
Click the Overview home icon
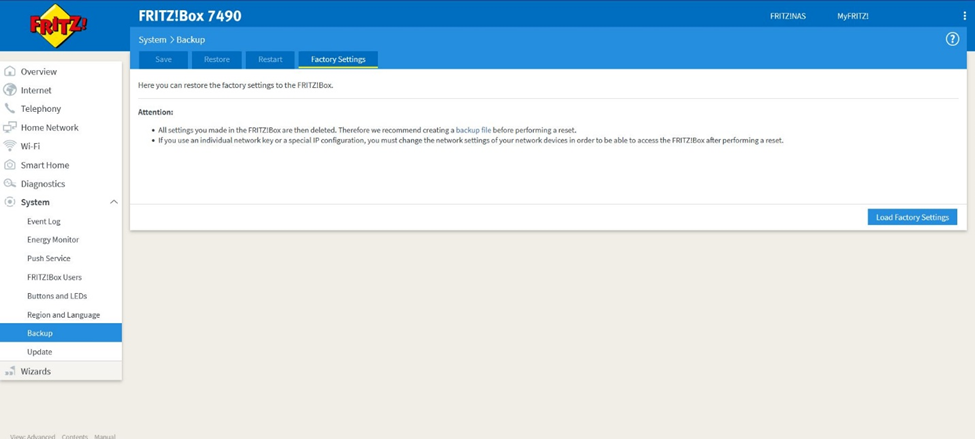(x=10, y=72)
